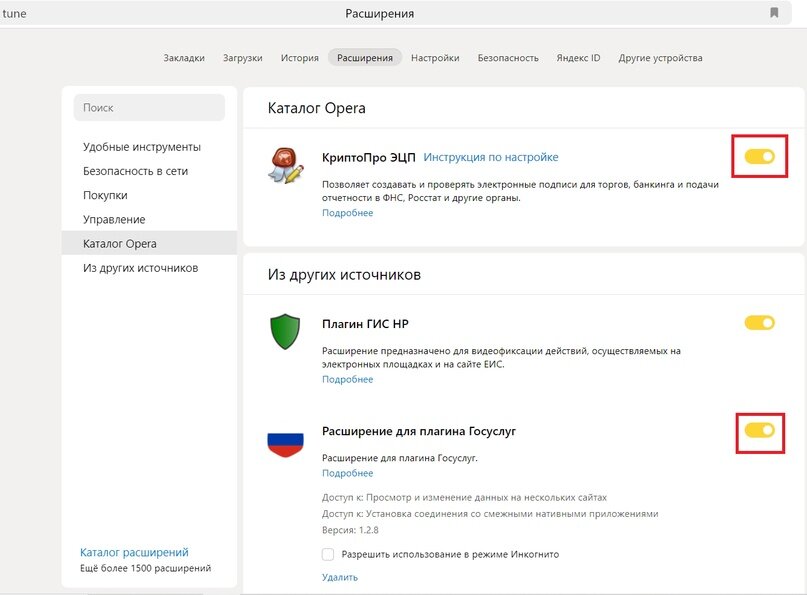The image size is (807, 595).
Task: Switch to the Безопасность tab
Action: (x=508, y=58)
